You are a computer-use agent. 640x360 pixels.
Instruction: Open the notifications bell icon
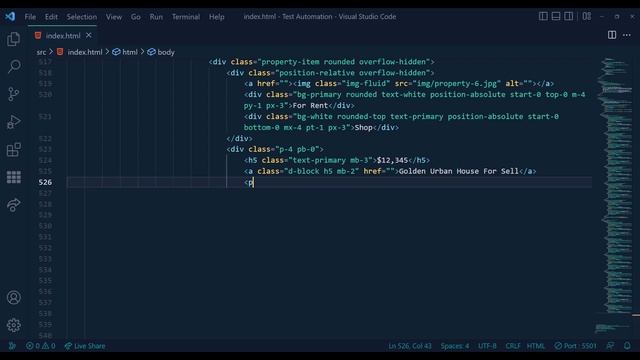pos(627,346)
